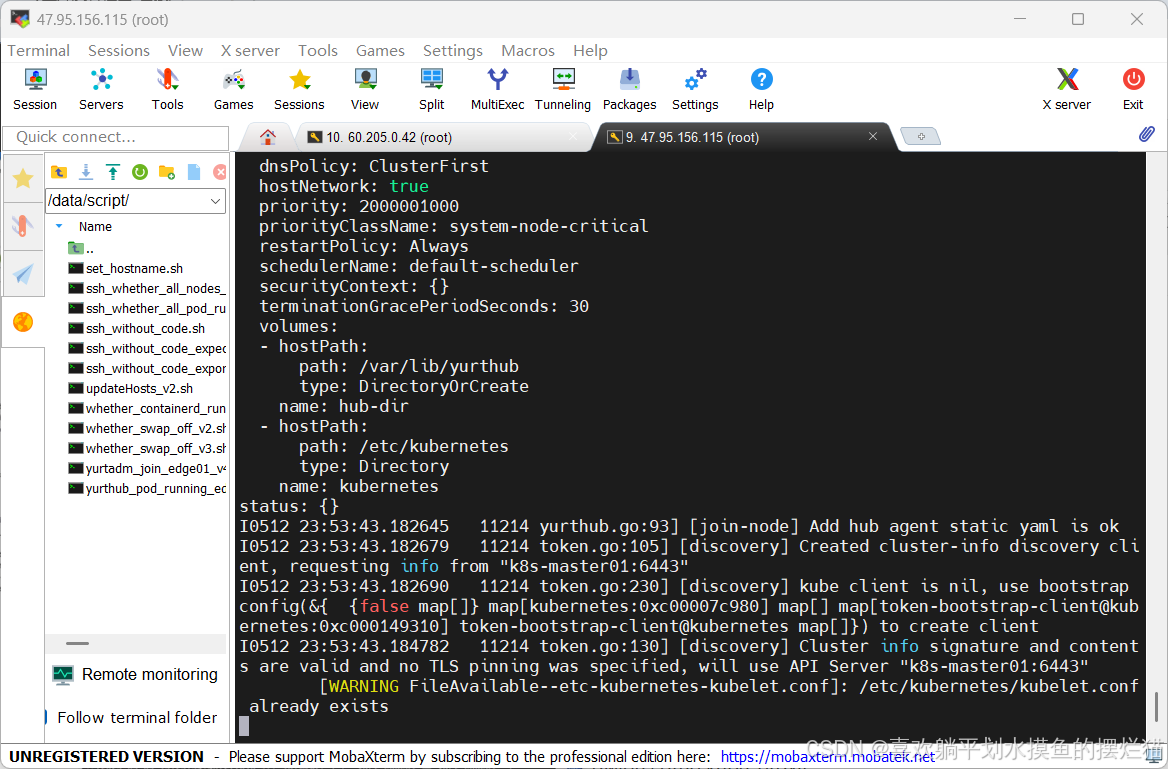Click the Remote monitoring button
The height and width of the screenshot is (769, 1168).
[x=136, y=674]
